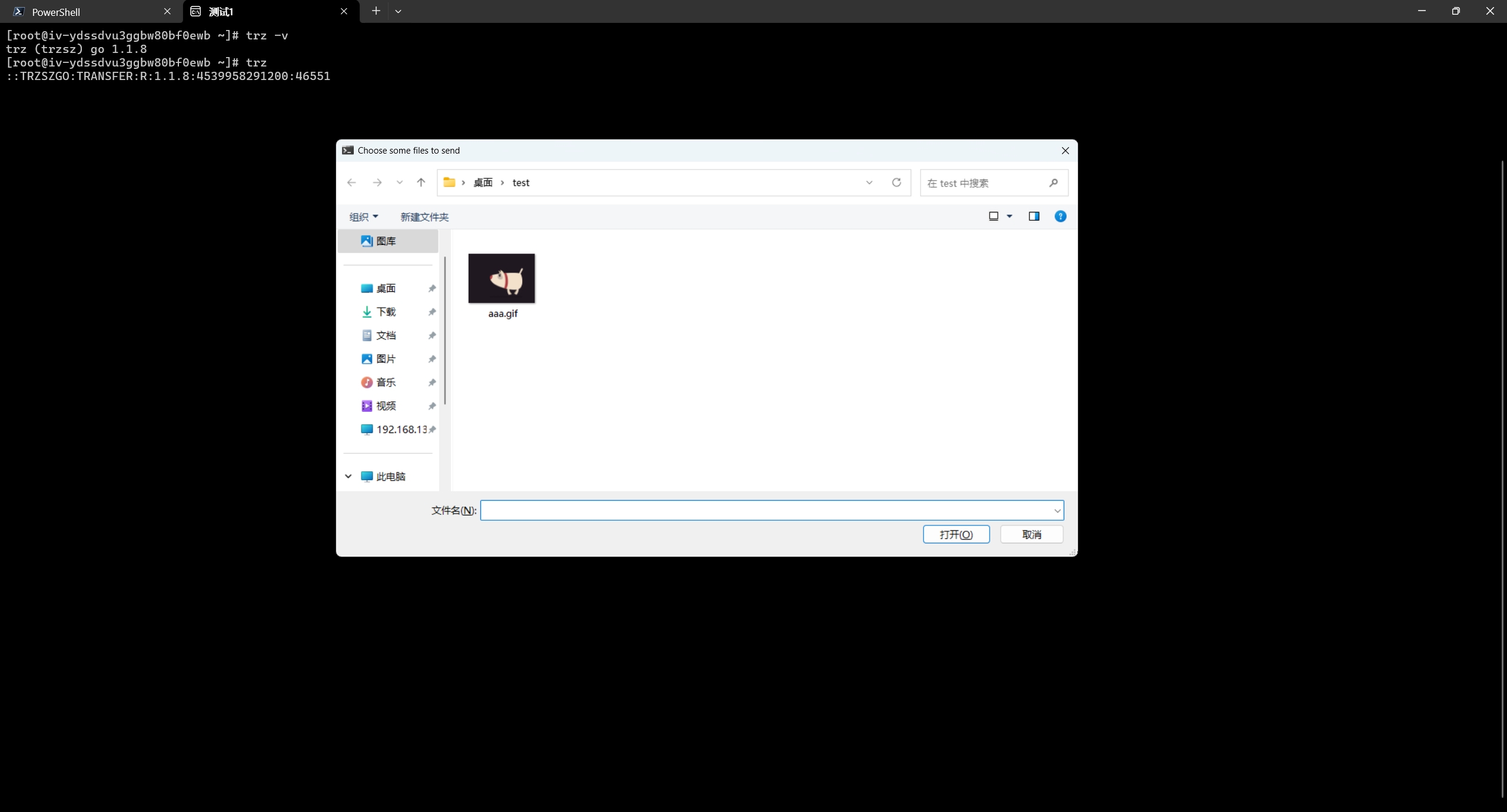Click the 192.168.13 network location icon
1507x812 pixels.
366,429
